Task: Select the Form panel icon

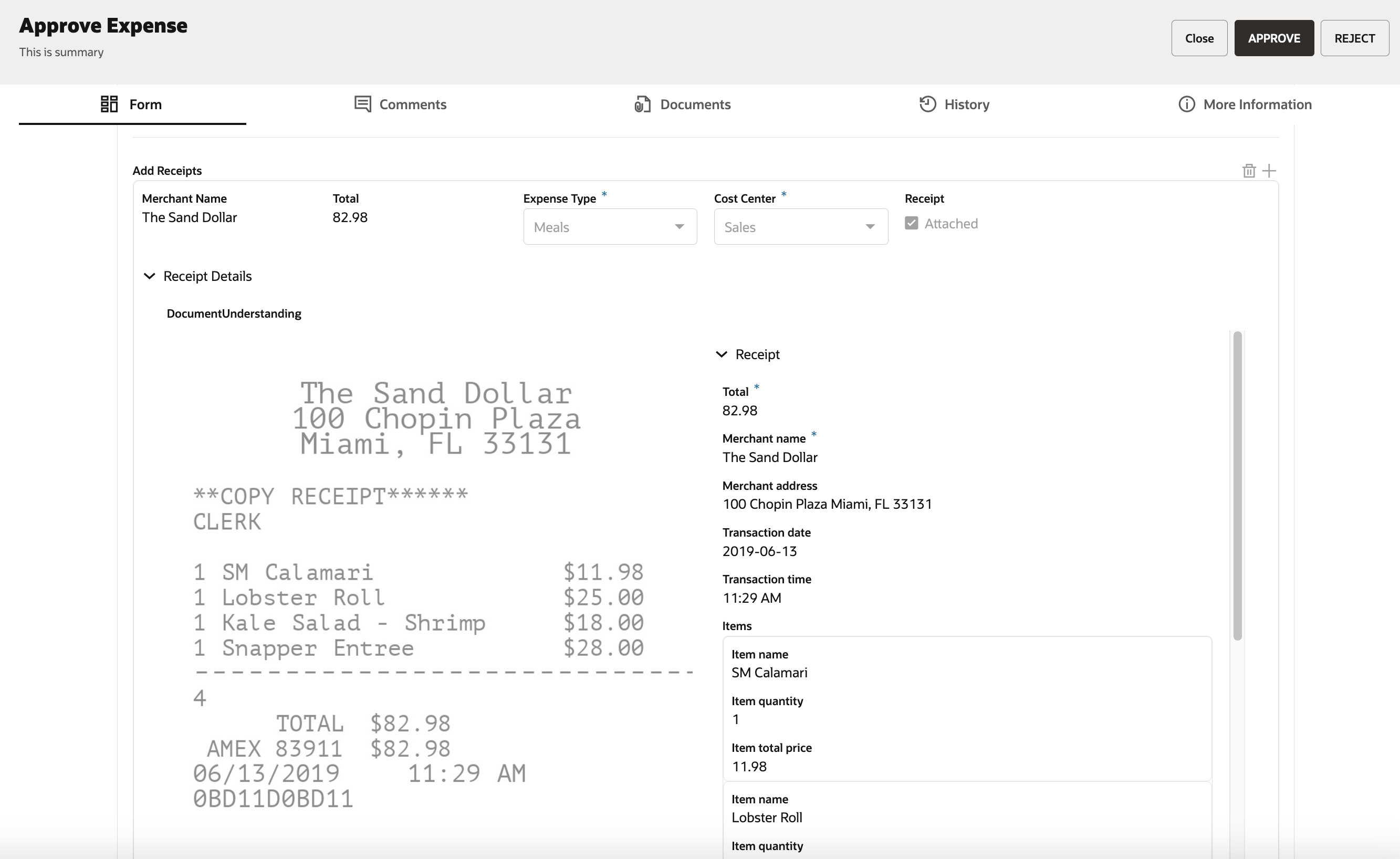Action: (108, 104)
